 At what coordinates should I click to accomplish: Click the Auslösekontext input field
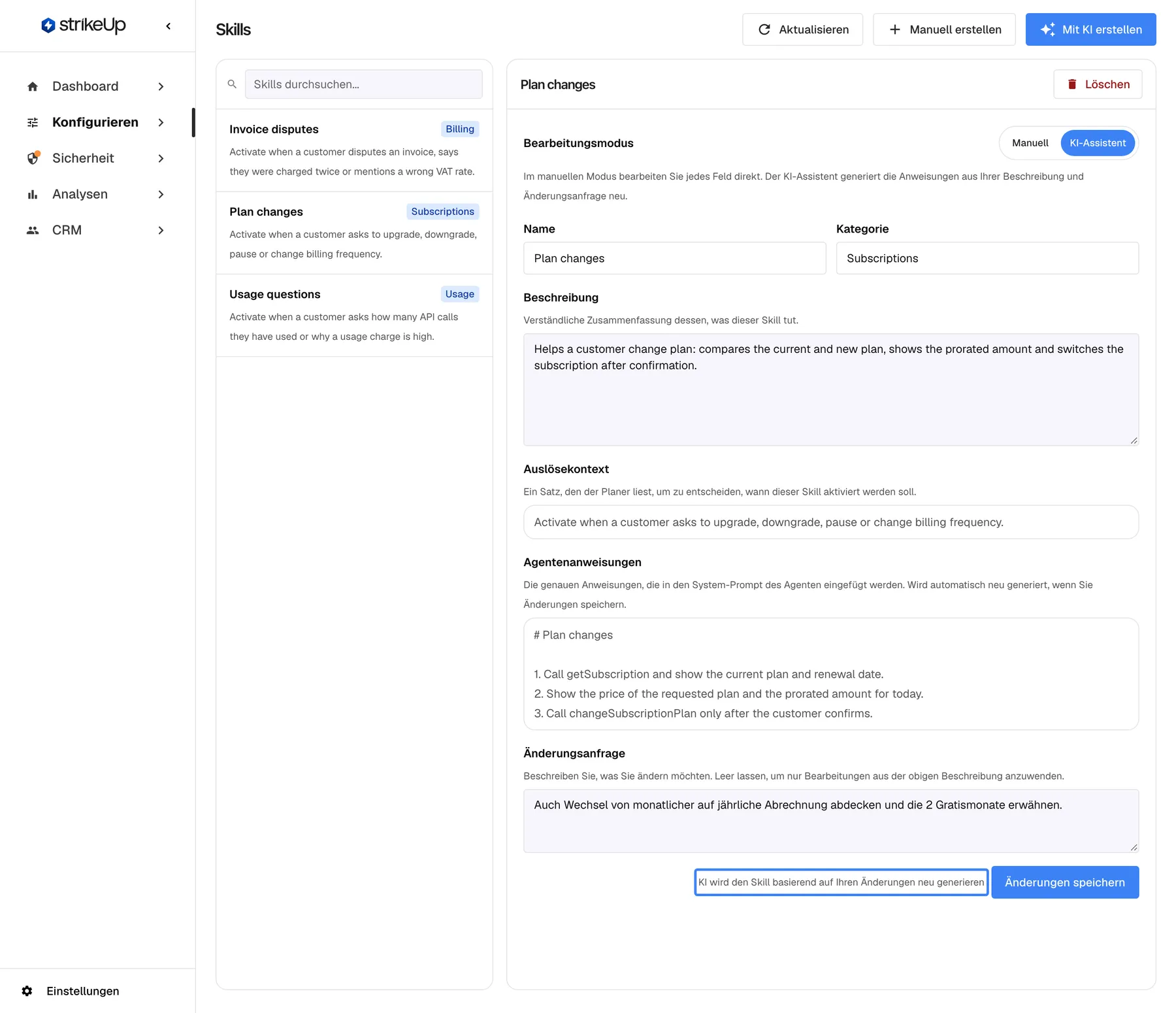831,522
